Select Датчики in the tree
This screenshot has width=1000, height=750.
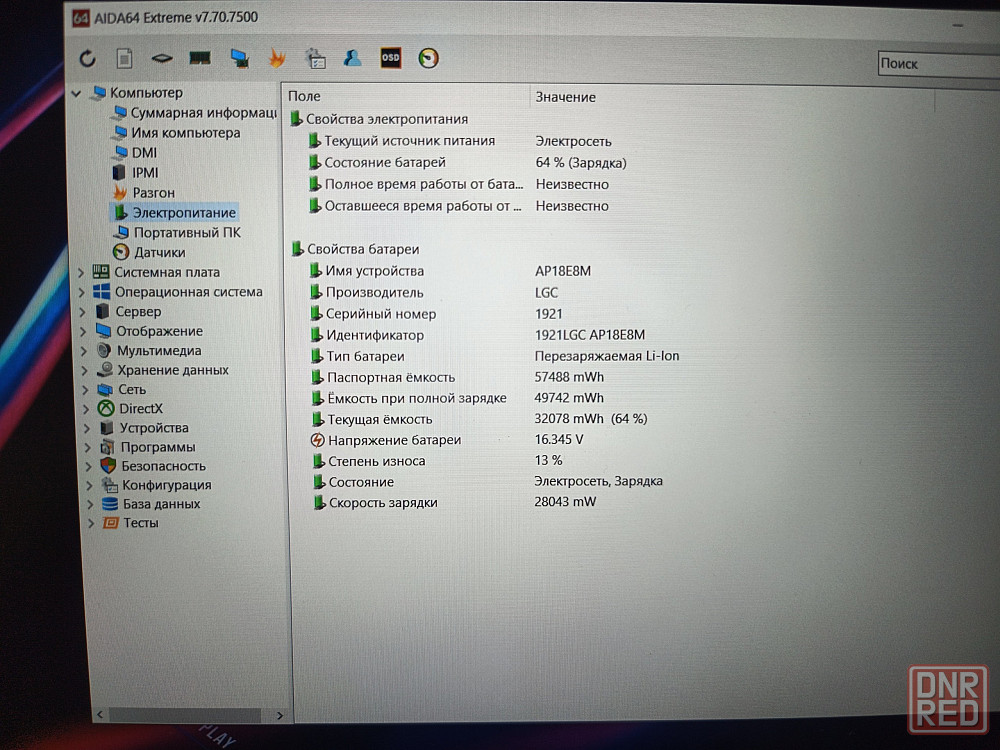[159, 252]
